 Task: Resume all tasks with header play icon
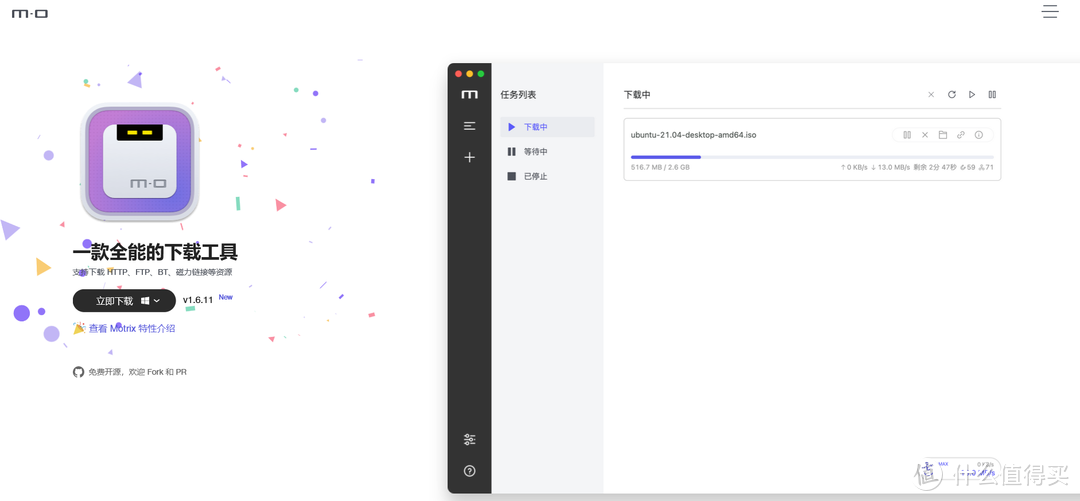(972, 95)
